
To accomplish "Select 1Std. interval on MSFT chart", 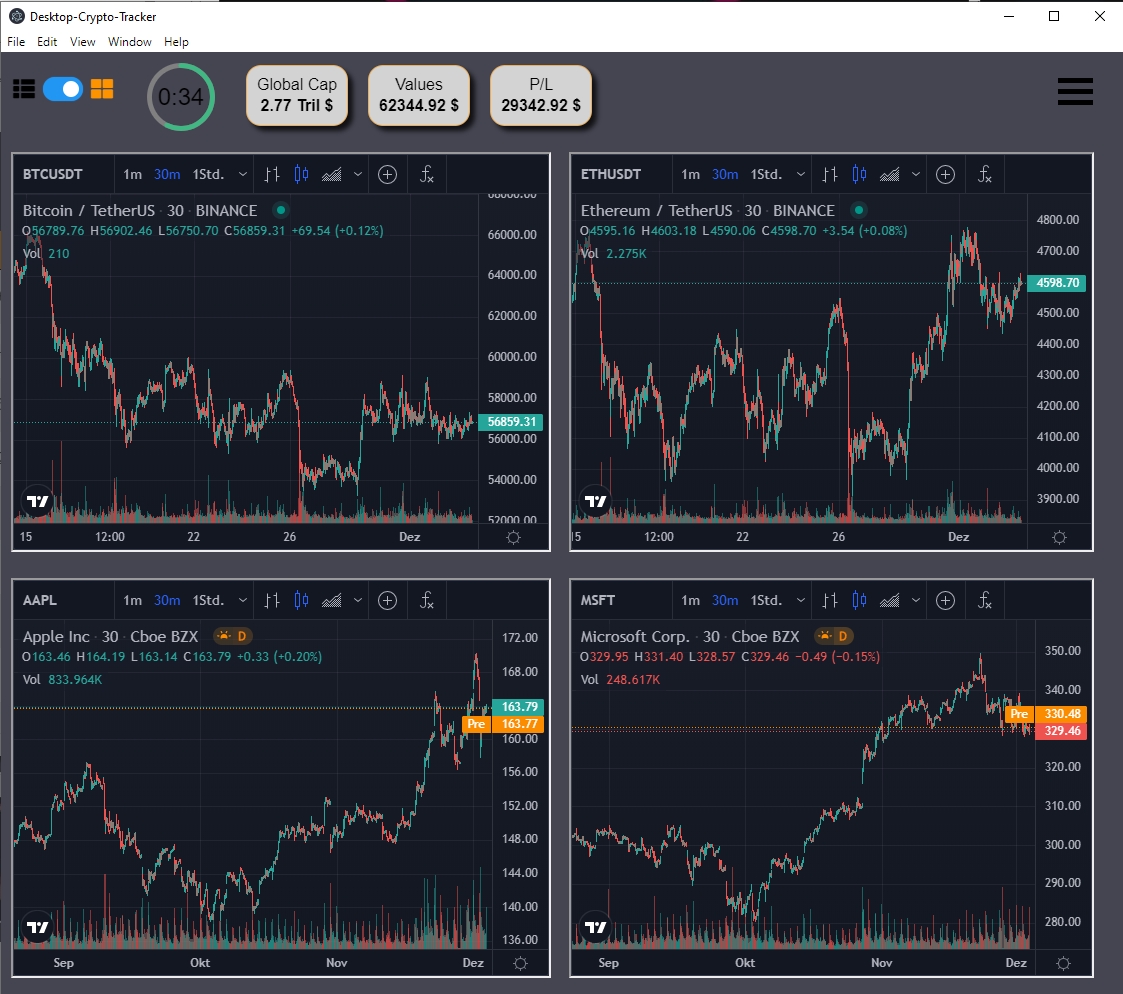I will click(766, 600).
